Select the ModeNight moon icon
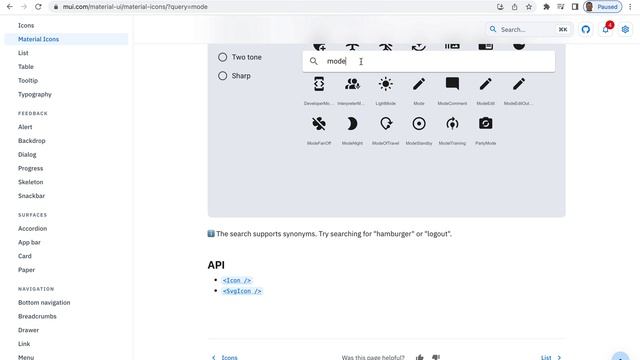The image size is (640, 360). point(352,124)
